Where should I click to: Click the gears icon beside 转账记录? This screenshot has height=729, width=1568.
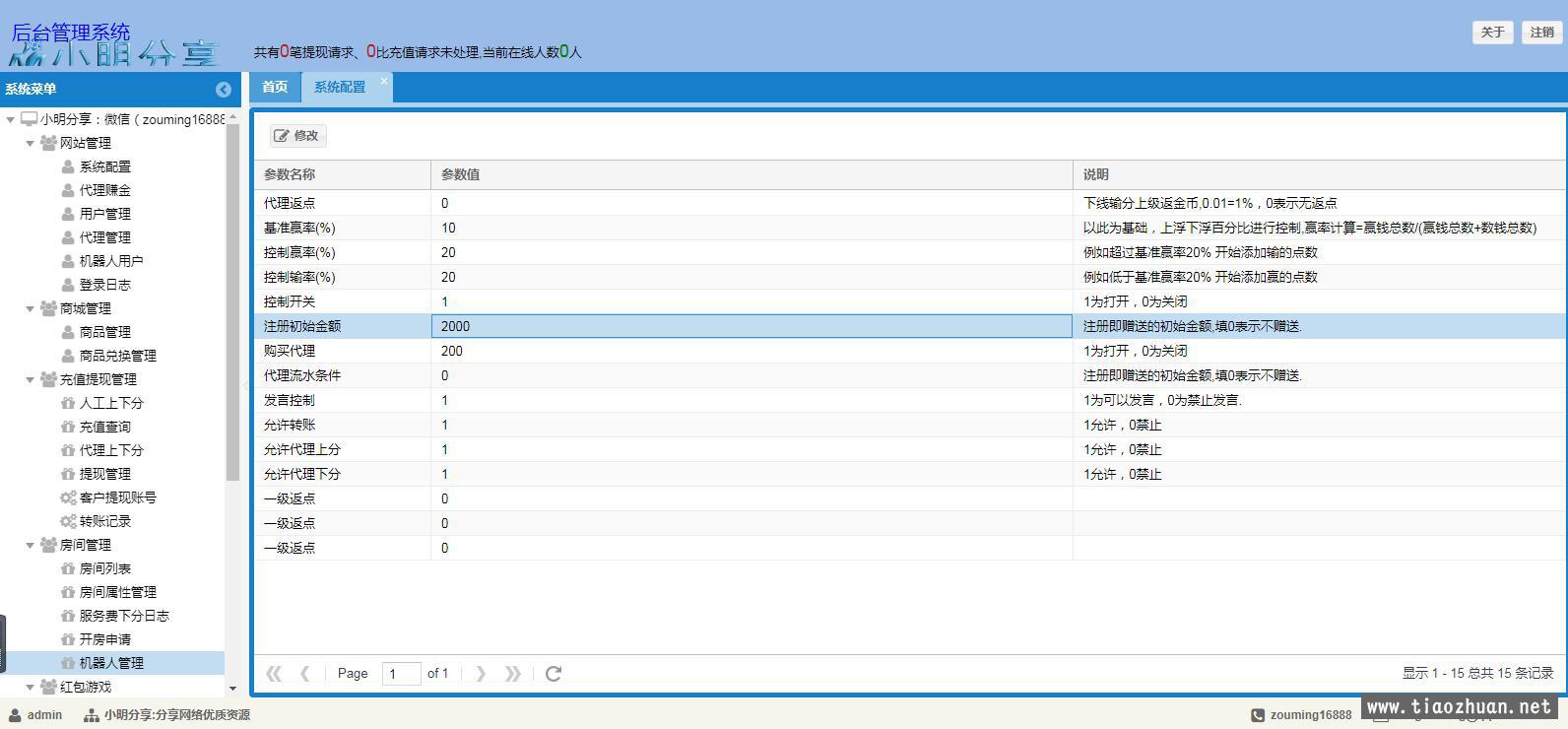[68, 521]
